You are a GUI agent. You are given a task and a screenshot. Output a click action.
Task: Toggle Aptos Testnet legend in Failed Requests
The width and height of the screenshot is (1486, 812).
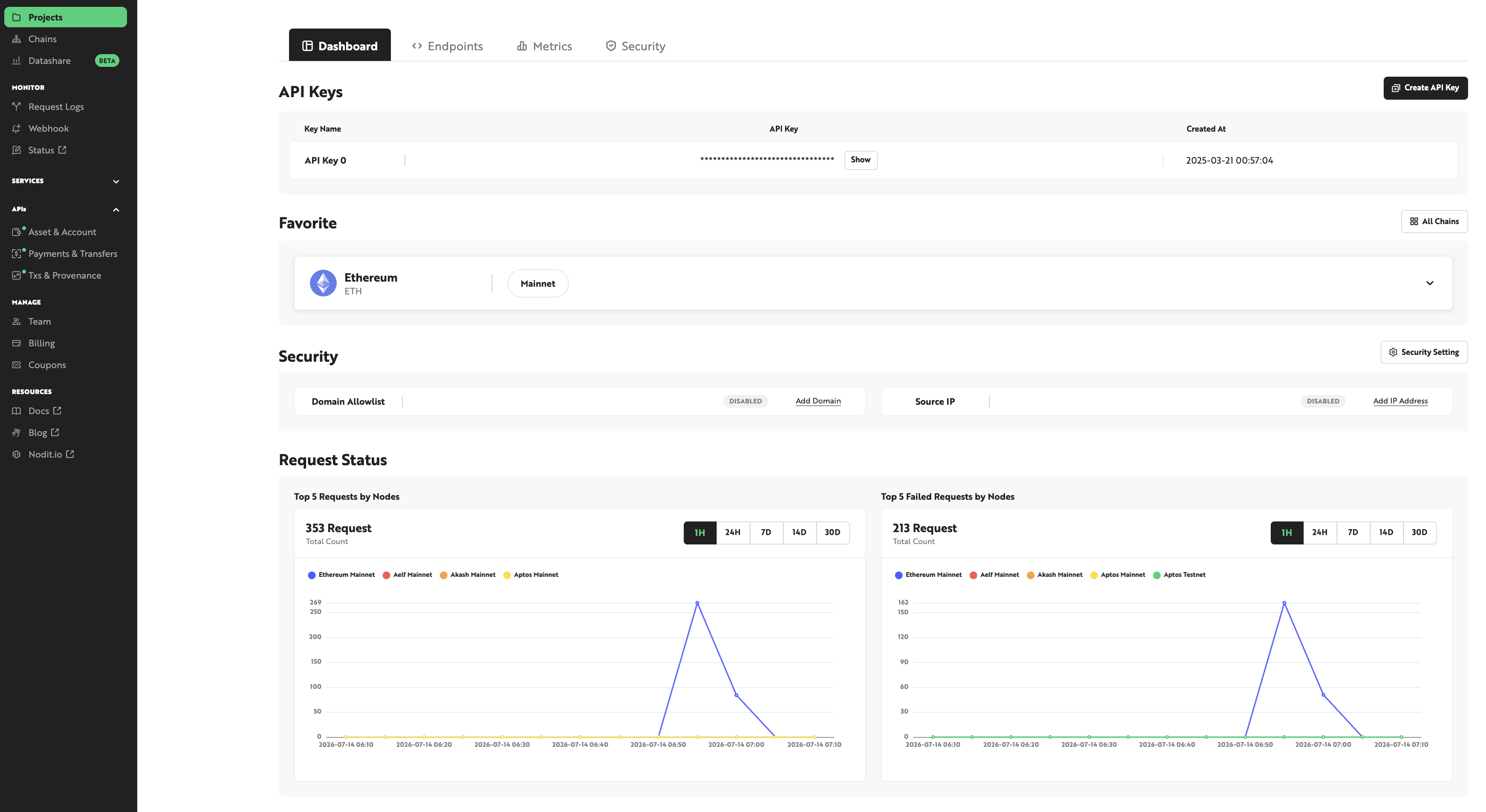[x=1179, y=575]
